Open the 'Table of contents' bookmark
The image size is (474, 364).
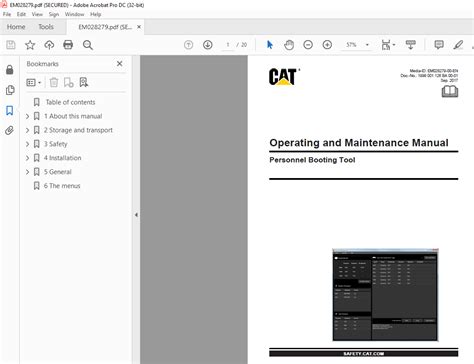pos(70,102)
